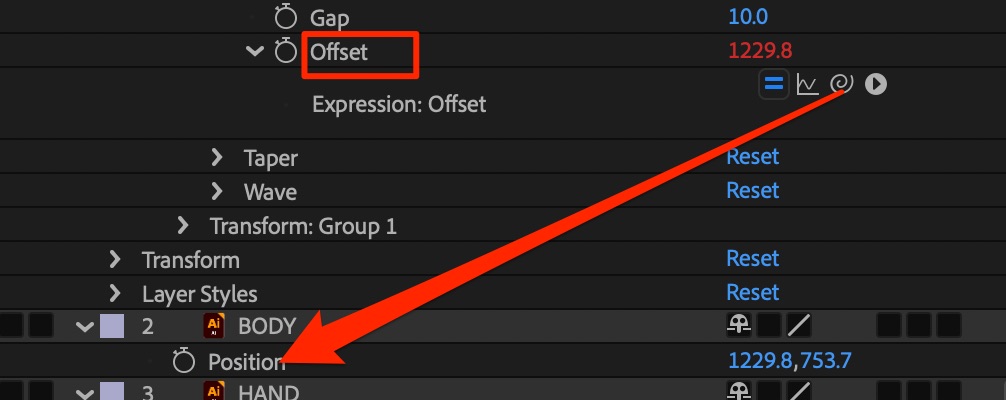Click the Position stopwatch on BODY layer
Screen dimensions: 1006x400
click(182, 360)
